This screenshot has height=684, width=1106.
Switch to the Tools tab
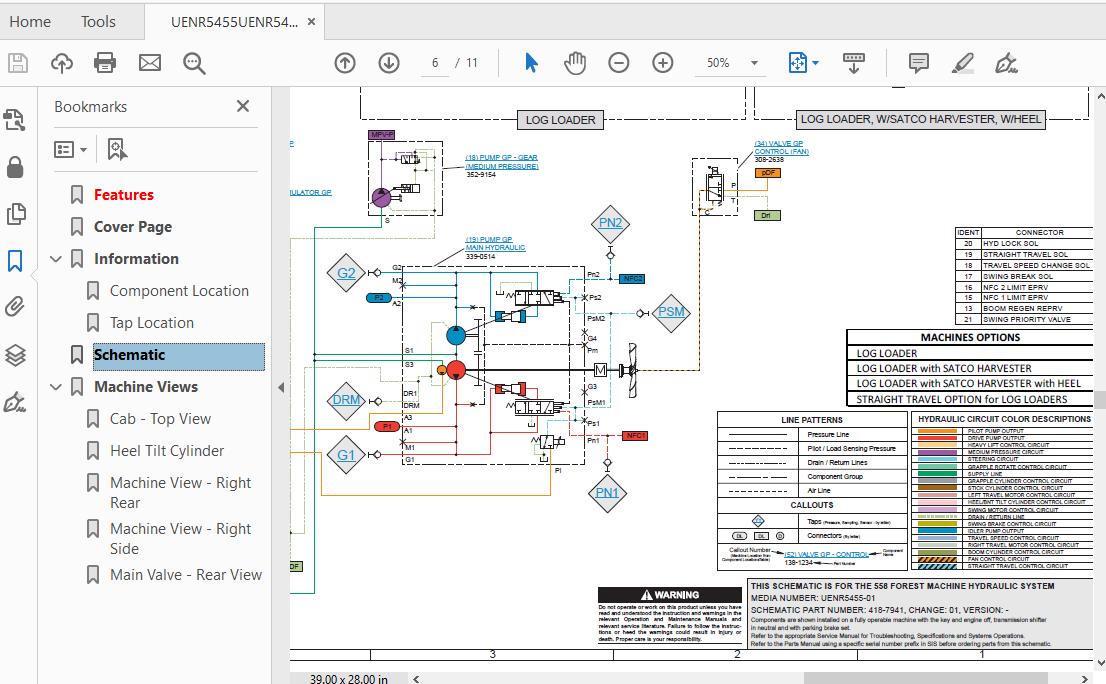[98, 22]
